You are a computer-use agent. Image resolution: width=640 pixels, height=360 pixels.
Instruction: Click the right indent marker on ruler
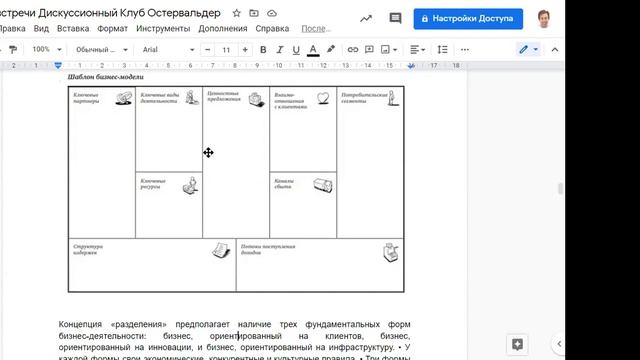pos(411,66)
